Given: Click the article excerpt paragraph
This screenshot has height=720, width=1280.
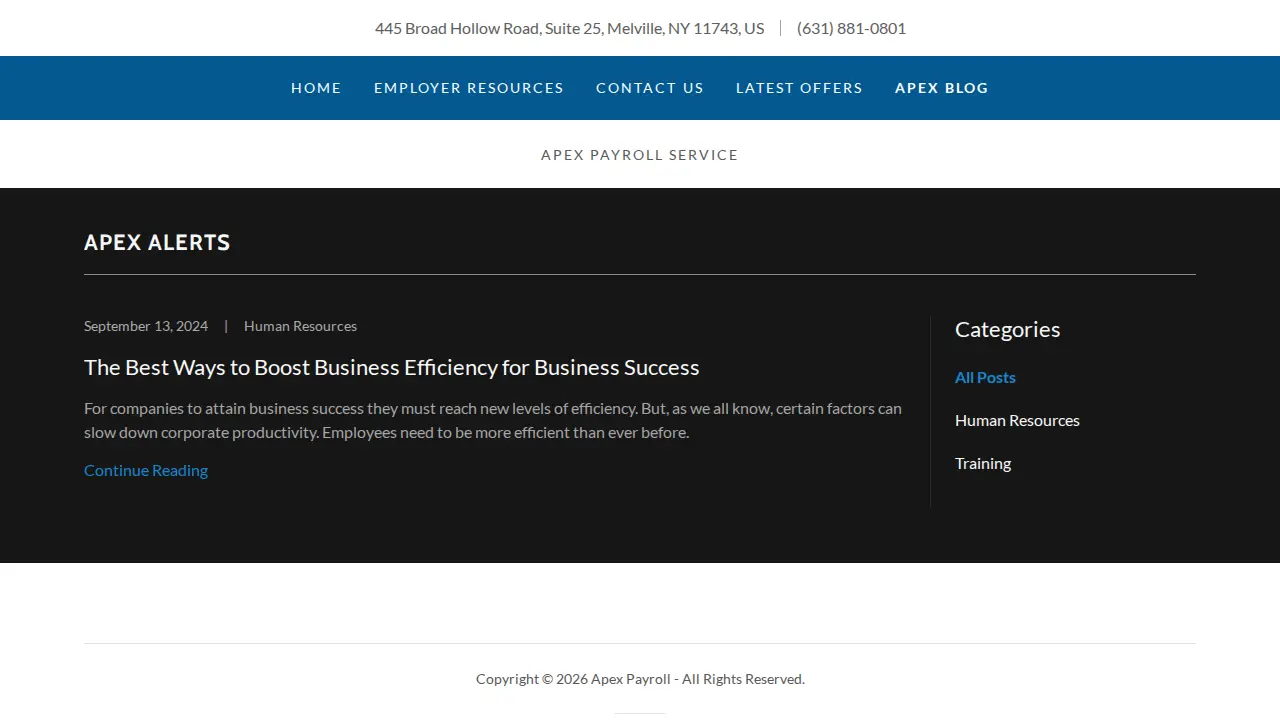Looking at the screenshot, I should point(493,420).
